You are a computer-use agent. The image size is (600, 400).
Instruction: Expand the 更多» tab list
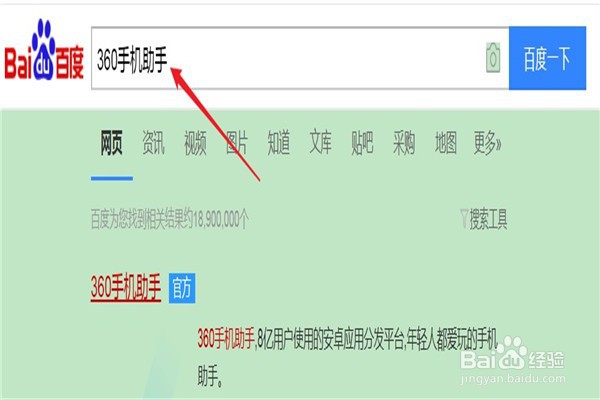488,142
